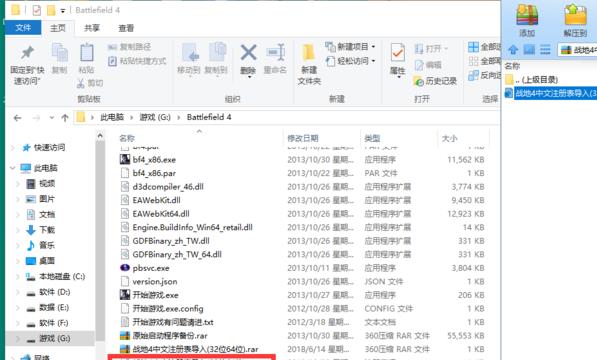Switch to Share (共享) tab
597x360 pixels.
click(x=92, y=28)
